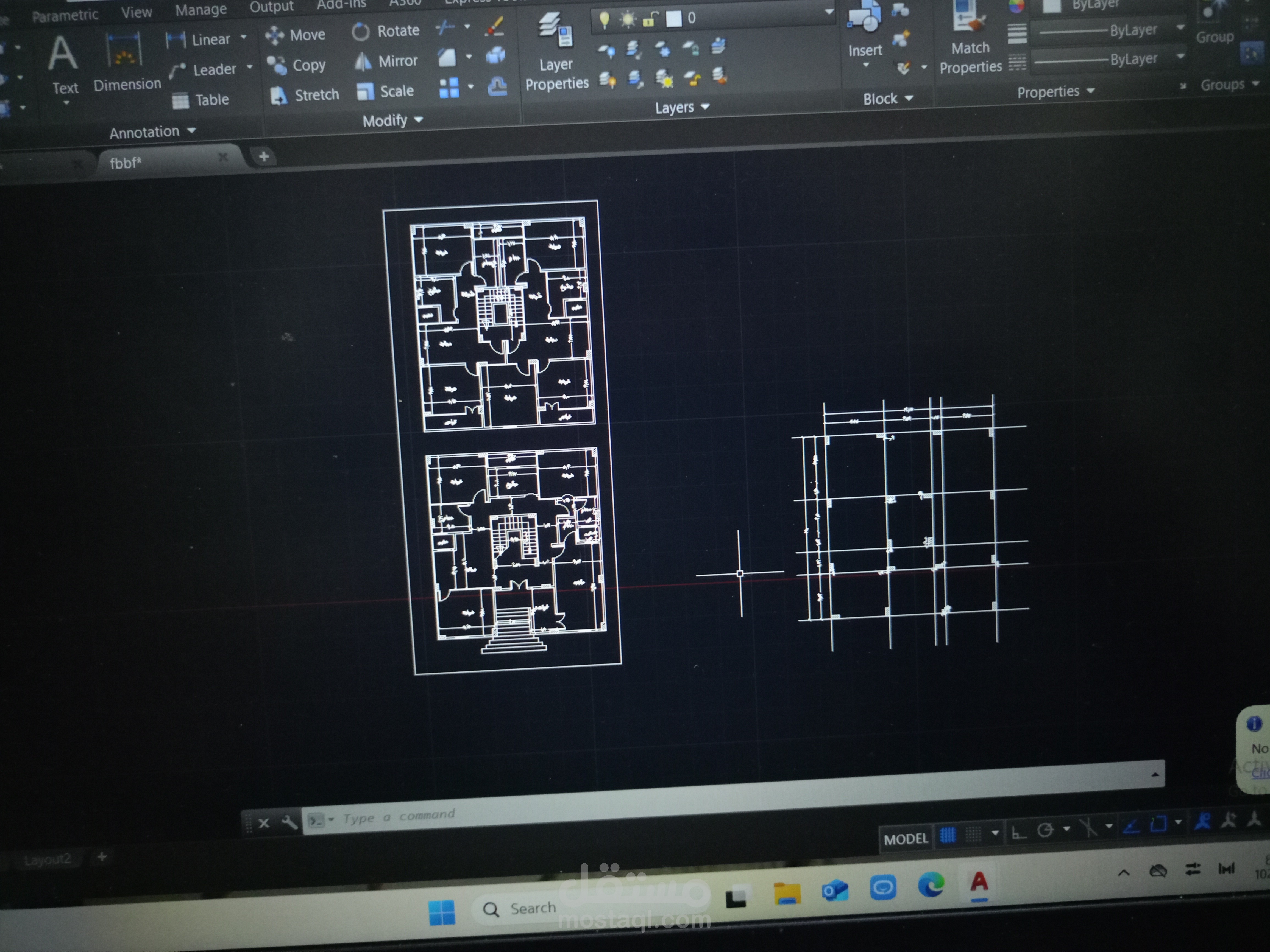Image resolution: width=1270 pixels, height=952 pixels.
Task: Open the Manage ribbon tab
Action: (201, 10)
